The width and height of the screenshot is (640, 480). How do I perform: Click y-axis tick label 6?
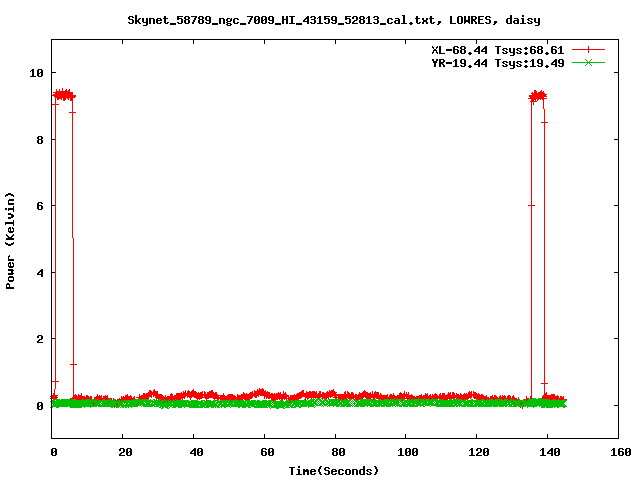40,206
